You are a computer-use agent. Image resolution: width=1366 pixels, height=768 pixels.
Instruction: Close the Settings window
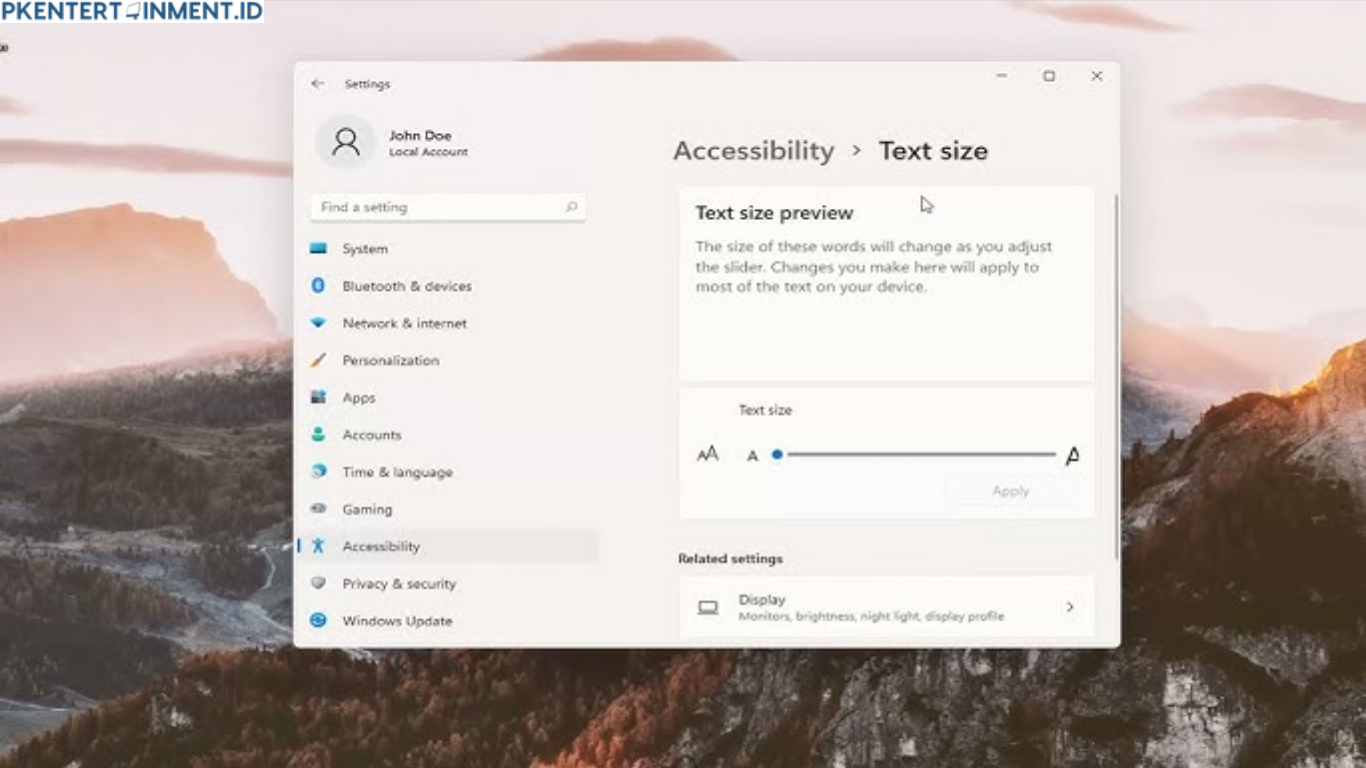(x=1097, y=76)
